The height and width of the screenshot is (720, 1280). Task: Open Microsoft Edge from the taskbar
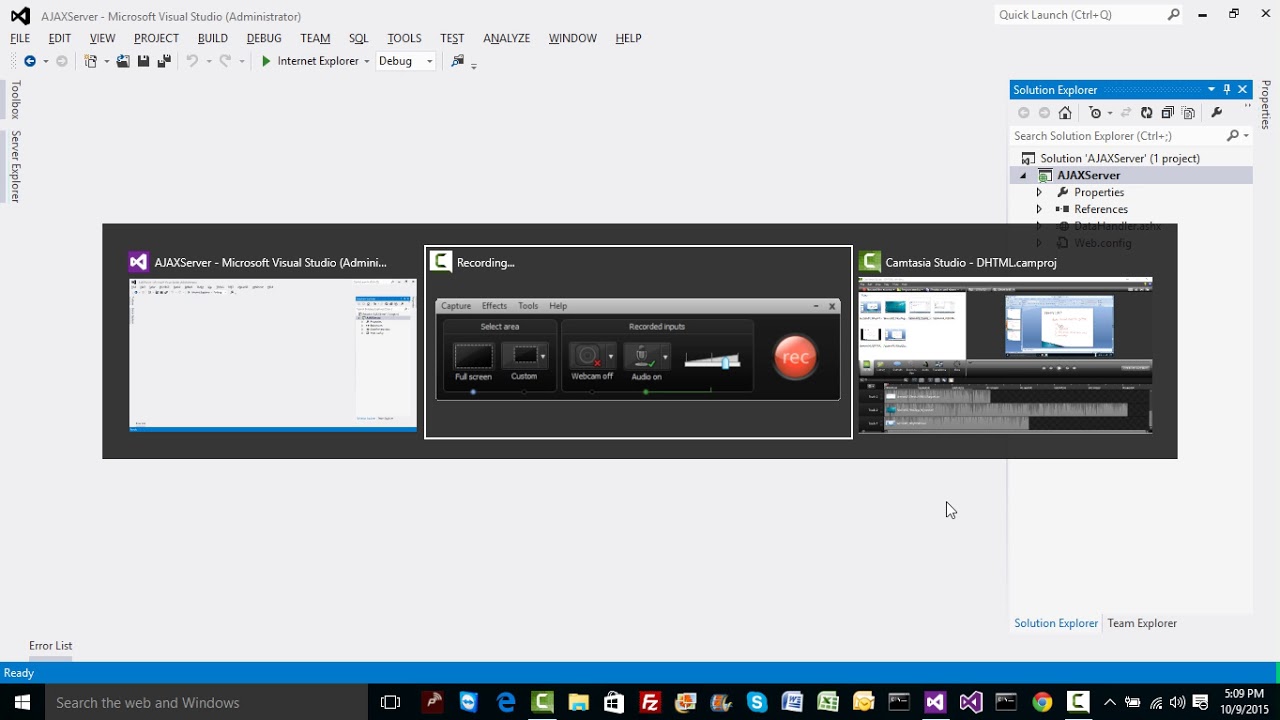click(x=506, y=702)
